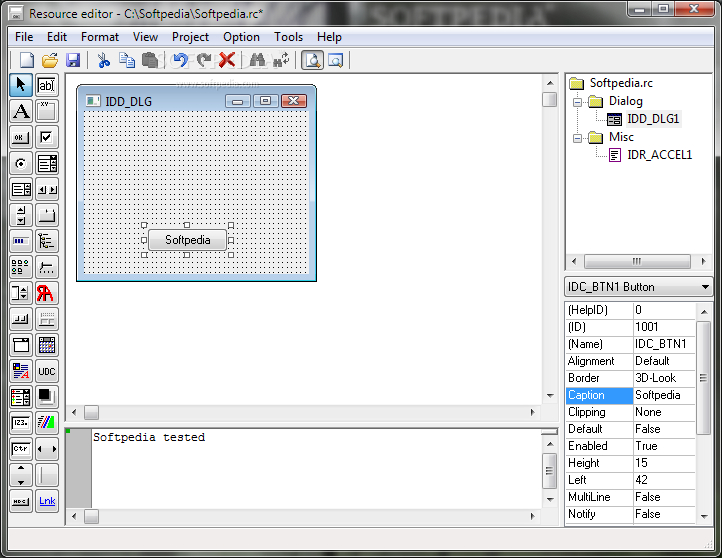The image size is (722, 558).
Task: Open the Help menu
Action: pos(329,37)
